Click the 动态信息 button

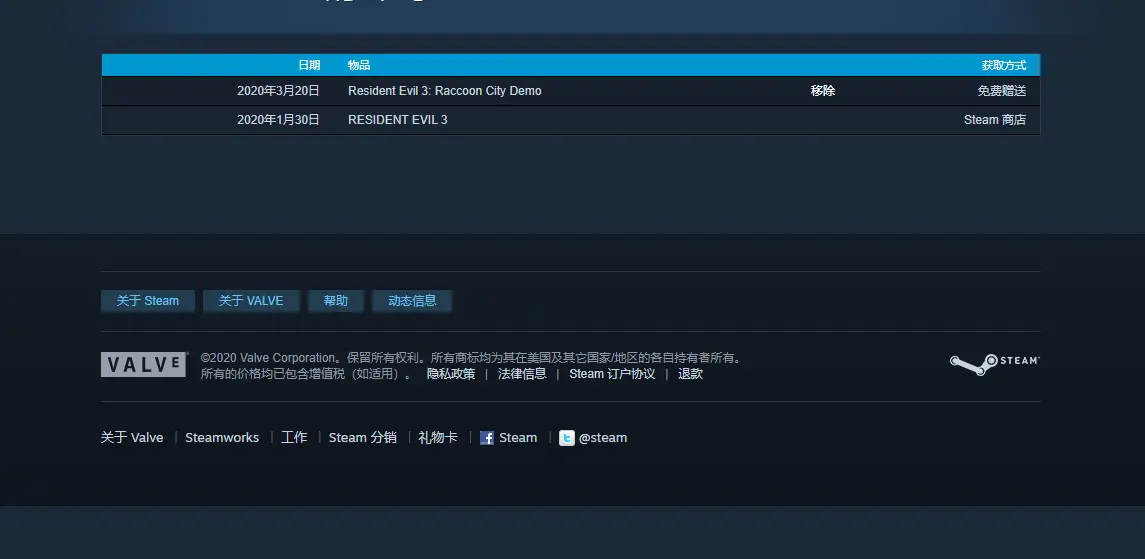tap(412, 301)
